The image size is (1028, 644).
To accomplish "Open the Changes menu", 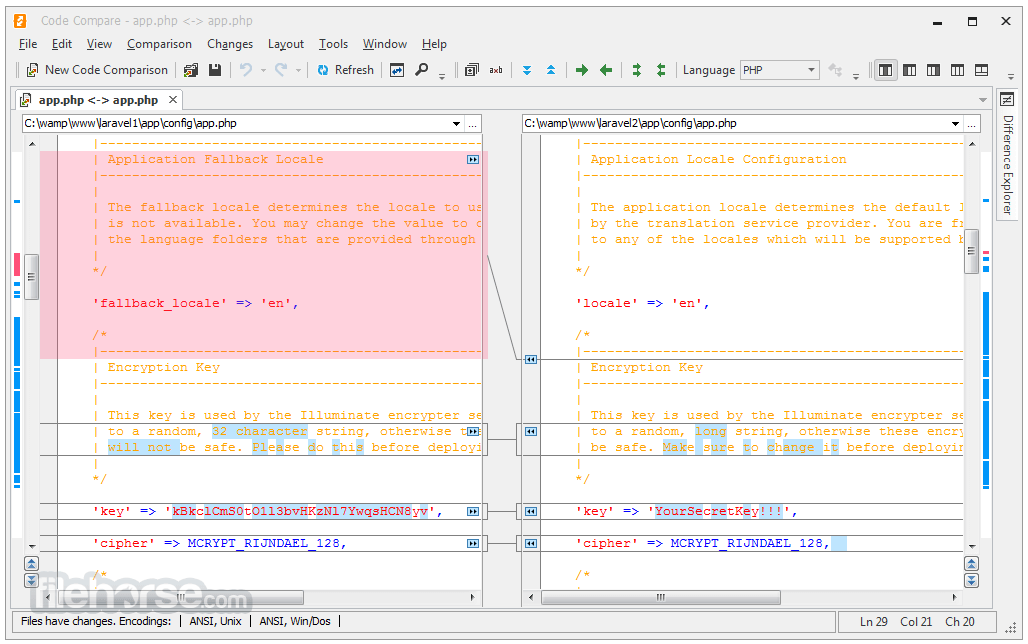I will (230, 44).
